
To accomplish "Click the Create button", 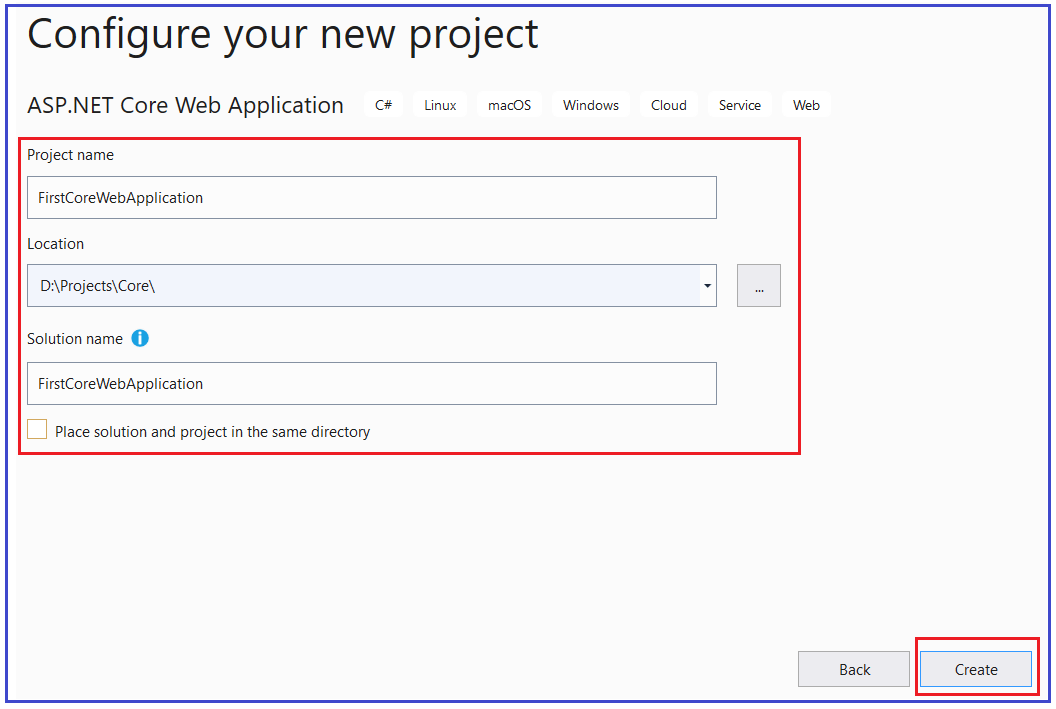I will pyautogui.click(x=975, y=669).
